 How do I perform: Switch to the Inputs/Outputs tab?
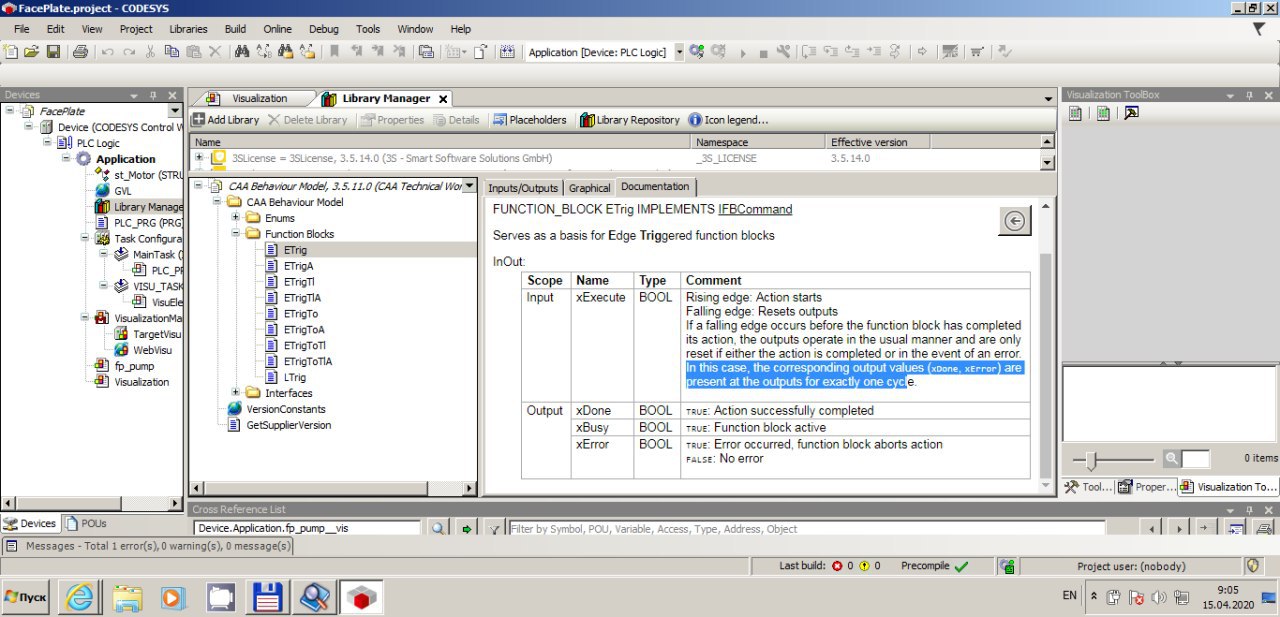[523, 188]
